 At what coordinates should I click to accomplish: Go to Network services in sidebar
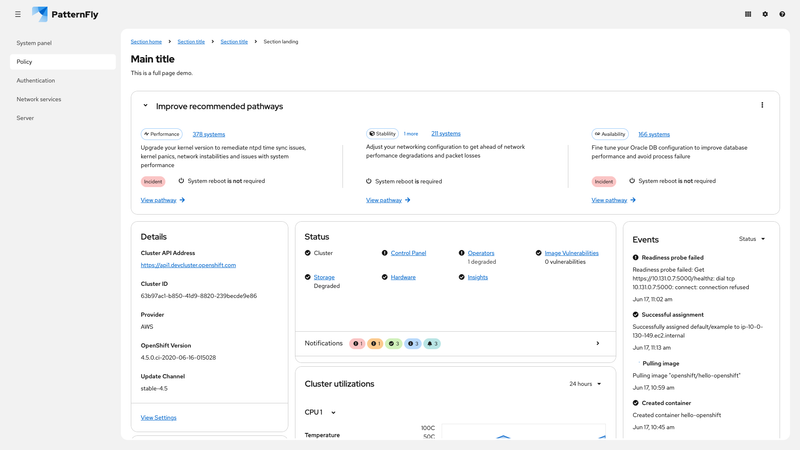(x=39, y=99)
